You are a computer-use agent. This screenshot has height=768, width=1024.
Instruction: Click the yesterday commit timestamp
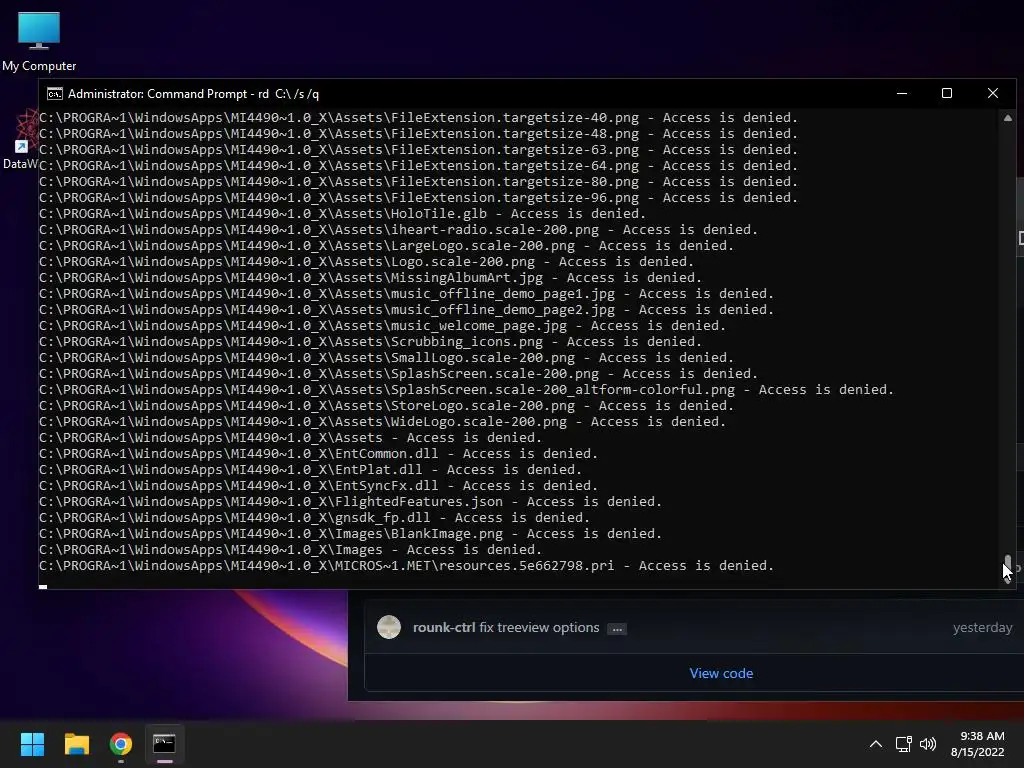pos(982,628)
